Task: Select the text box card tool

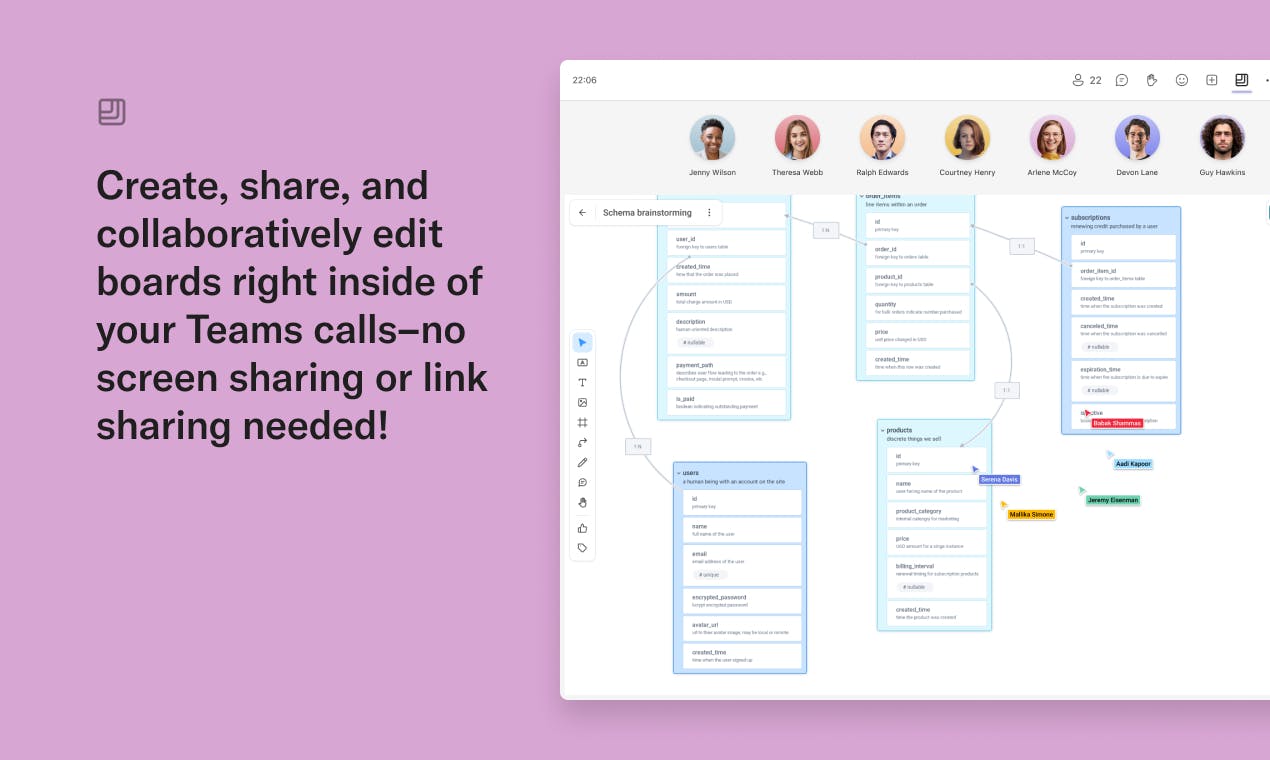Action: pyautogui.click(x=582, y=363)
